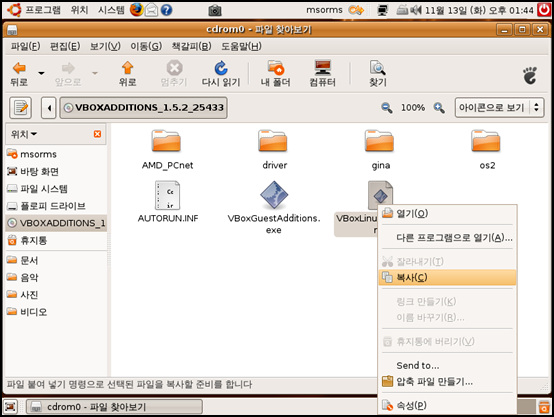
Task: Click the Search (찾기) magnifier icon
Action: (377, 67)
